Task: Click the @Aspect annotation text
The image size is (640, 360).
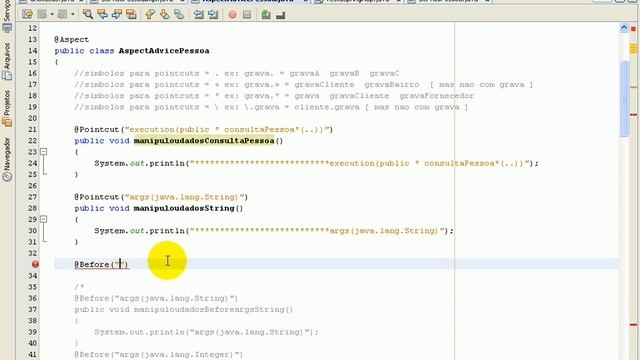Action: coord(71,40)
